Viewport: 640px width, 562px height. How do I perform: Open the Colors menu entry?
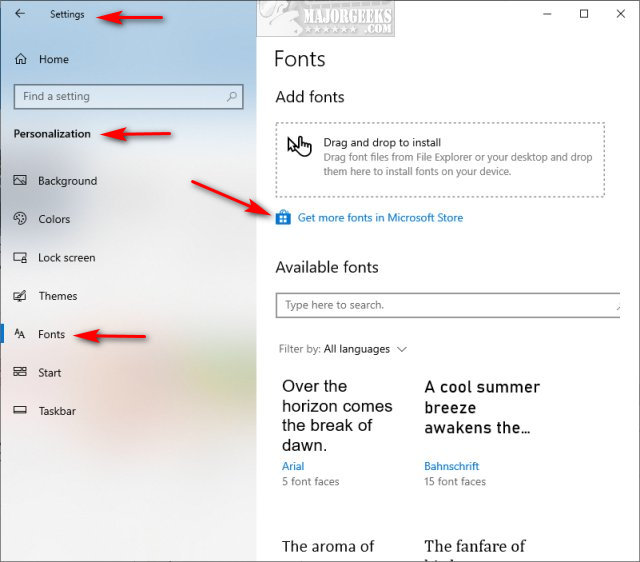(54, 219)
